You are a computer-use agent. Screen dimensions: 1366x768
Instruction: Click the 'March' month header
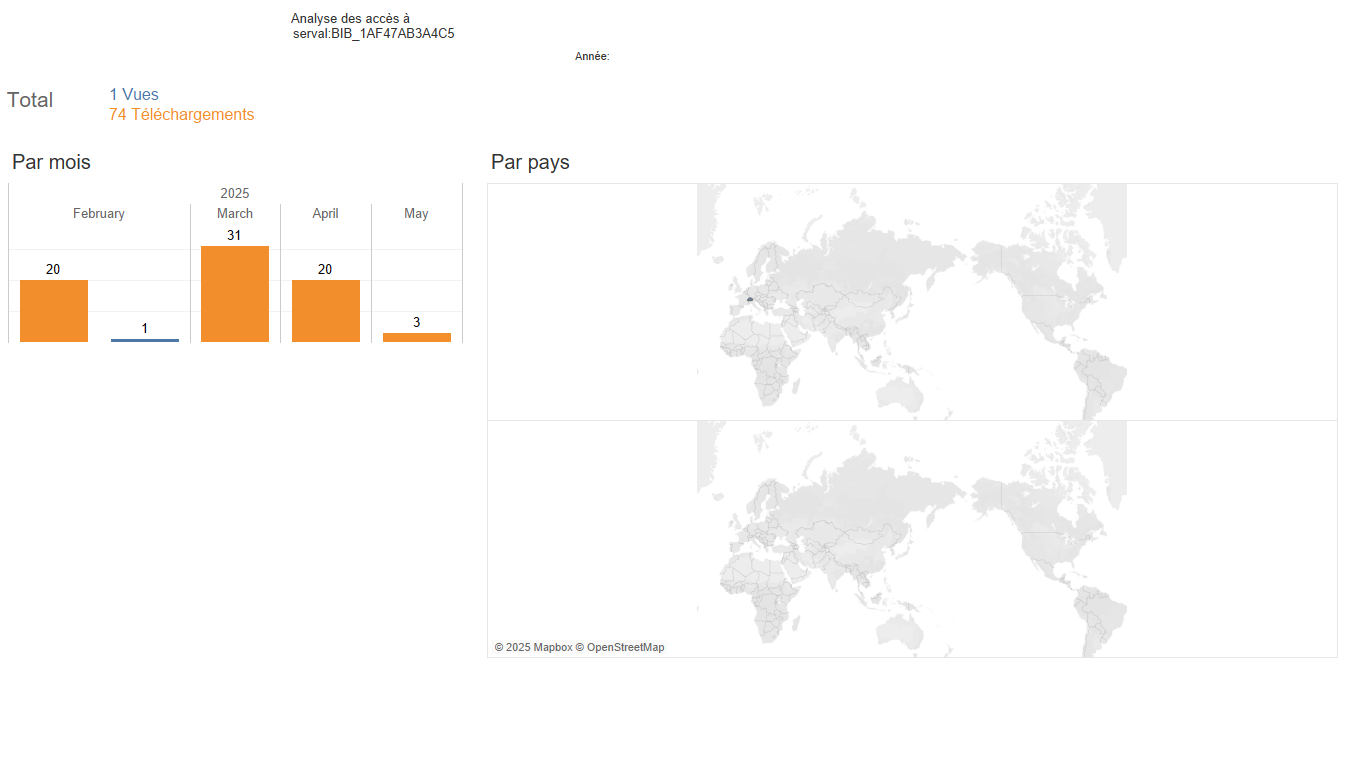pyautogui.click(x=235, y=214)
